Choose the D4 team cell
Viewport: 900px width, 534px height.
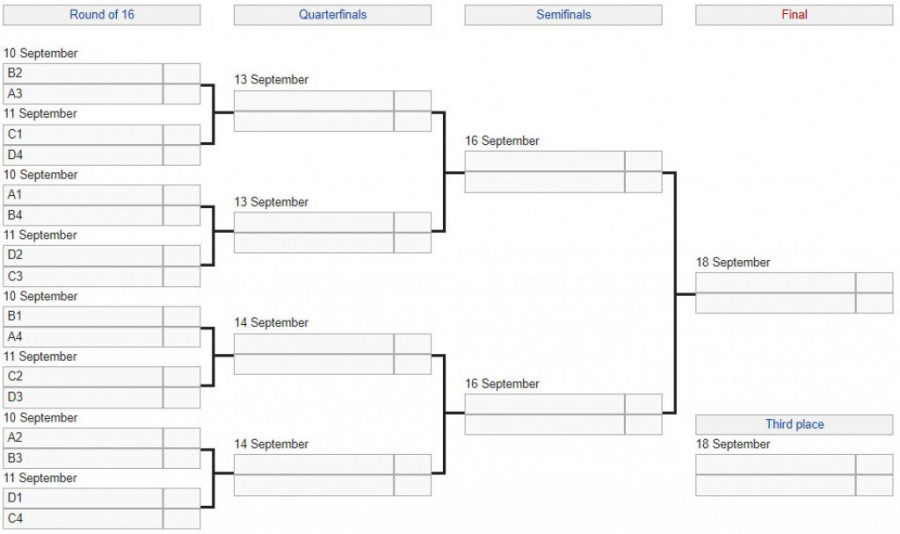tap(83, 155)
